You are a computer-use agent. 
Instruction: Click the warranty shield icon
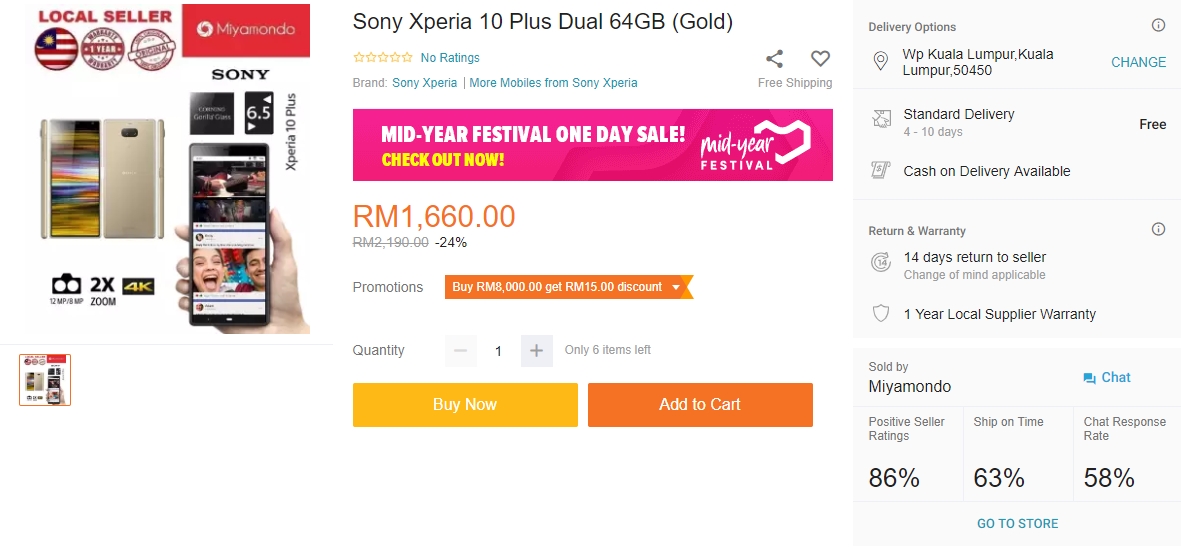[x=881, y=314]
